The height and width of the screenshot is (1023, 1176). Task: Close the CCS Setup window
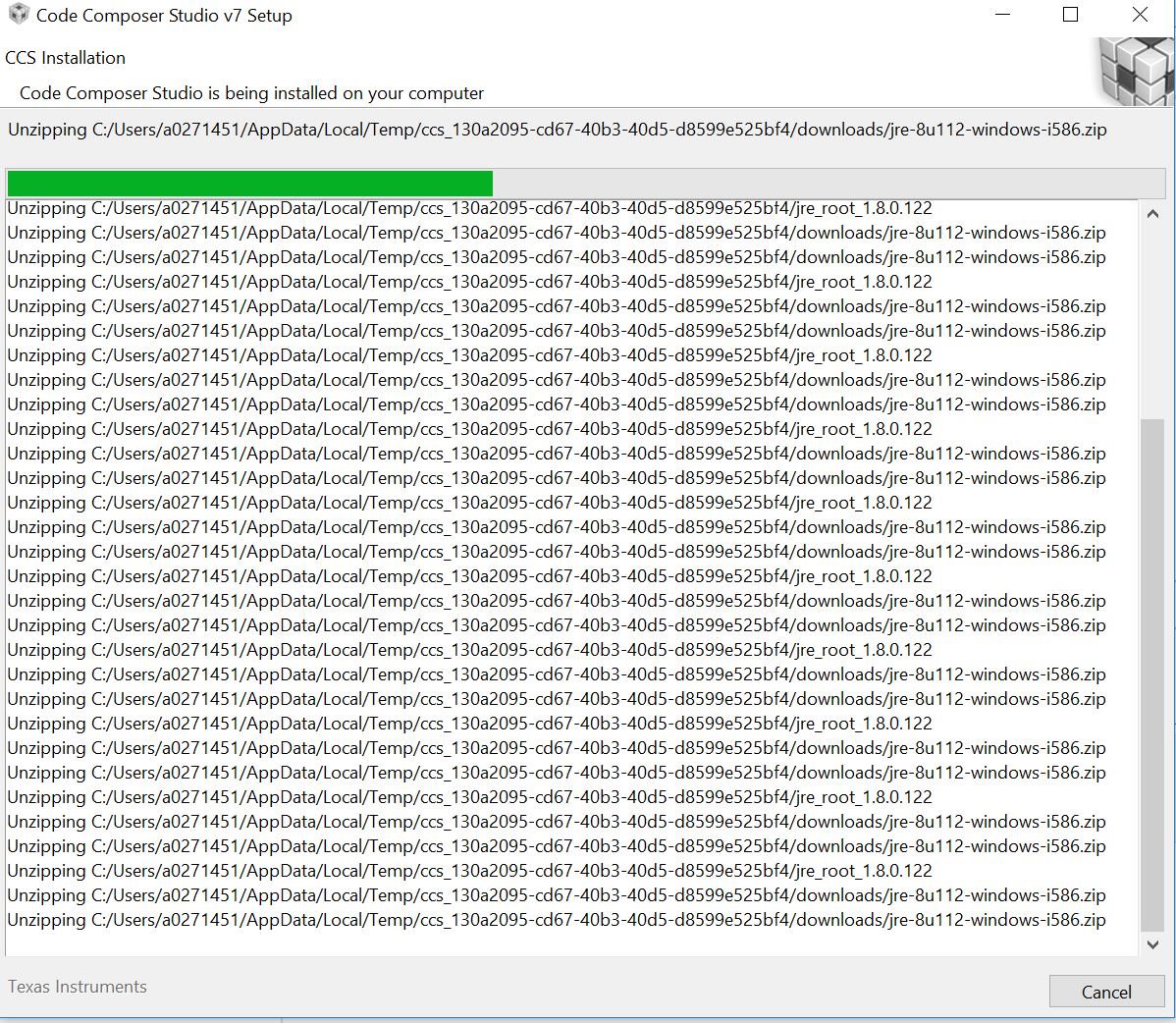(1140, 15)
